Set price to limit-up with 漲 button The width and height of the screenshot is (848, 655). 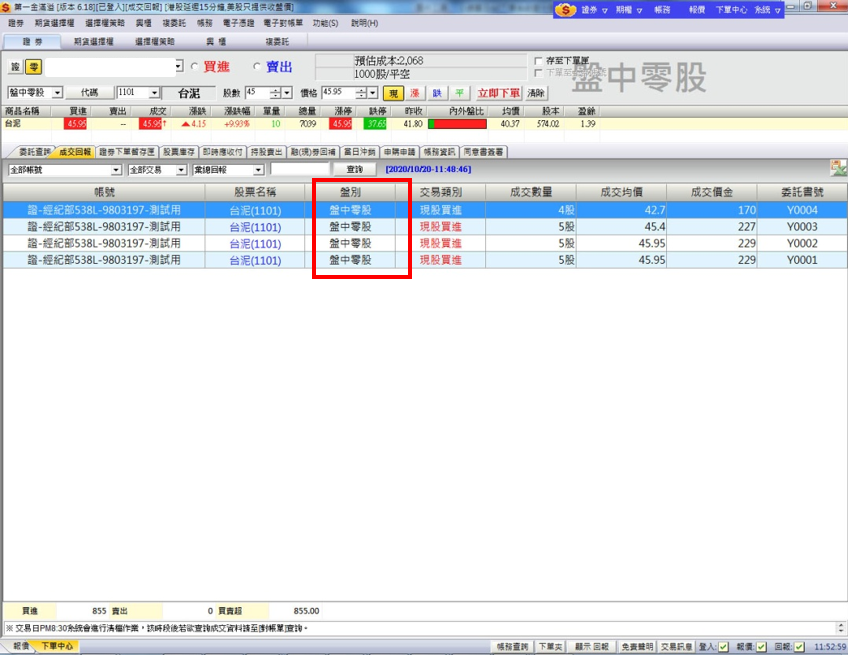[x=416, y=93]
